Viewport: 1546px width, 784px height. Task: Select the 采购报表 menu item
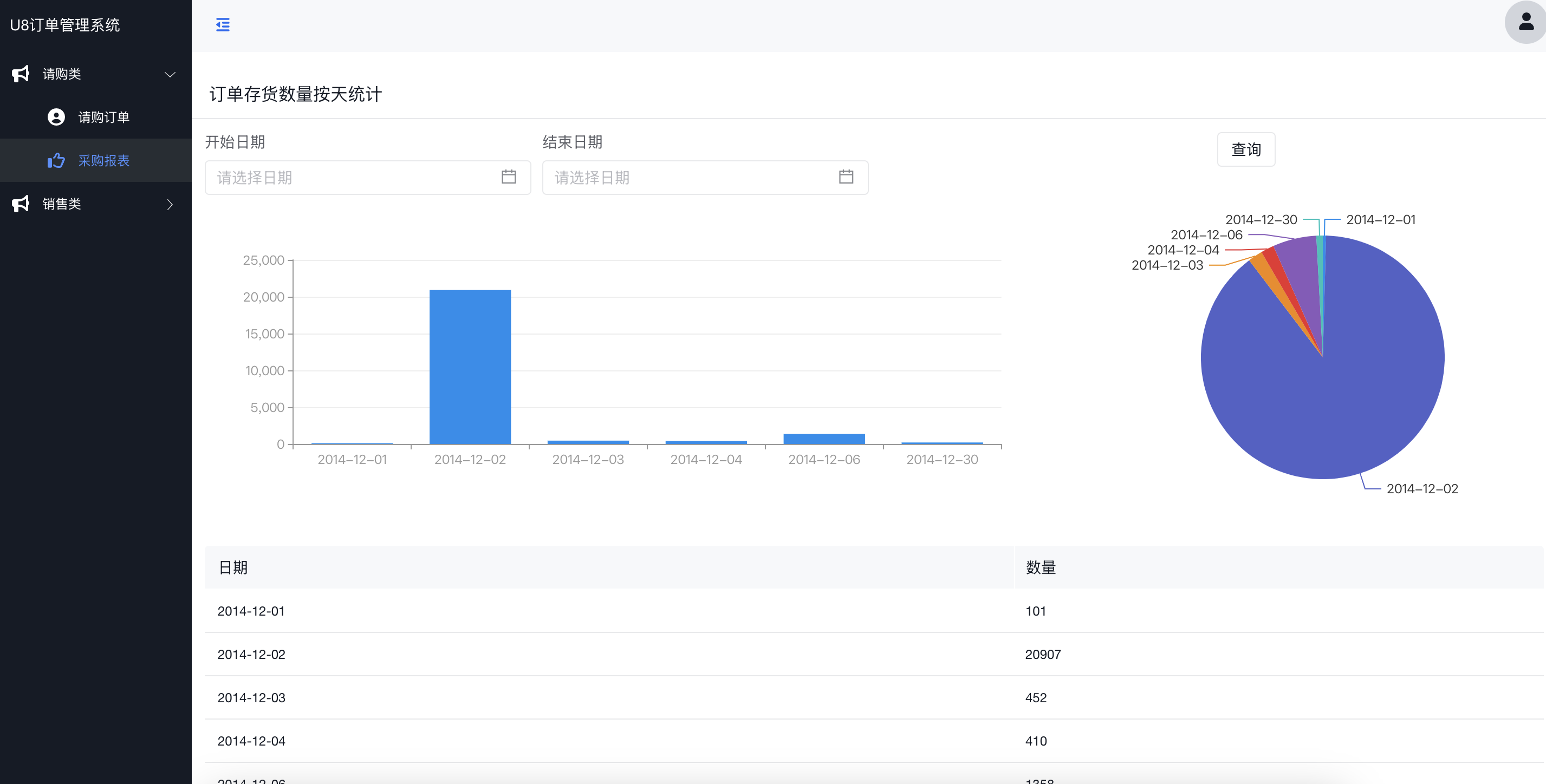[x=96, y=160]
